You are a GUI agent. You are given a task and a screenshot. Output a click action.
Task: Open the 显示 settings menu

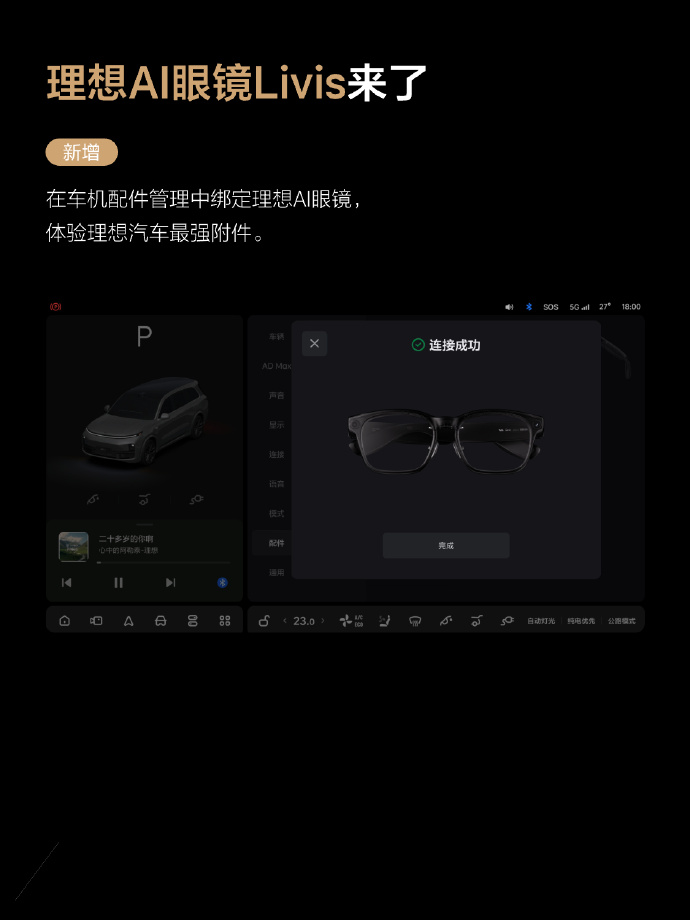pyautogui.click(x=276, y=425)
